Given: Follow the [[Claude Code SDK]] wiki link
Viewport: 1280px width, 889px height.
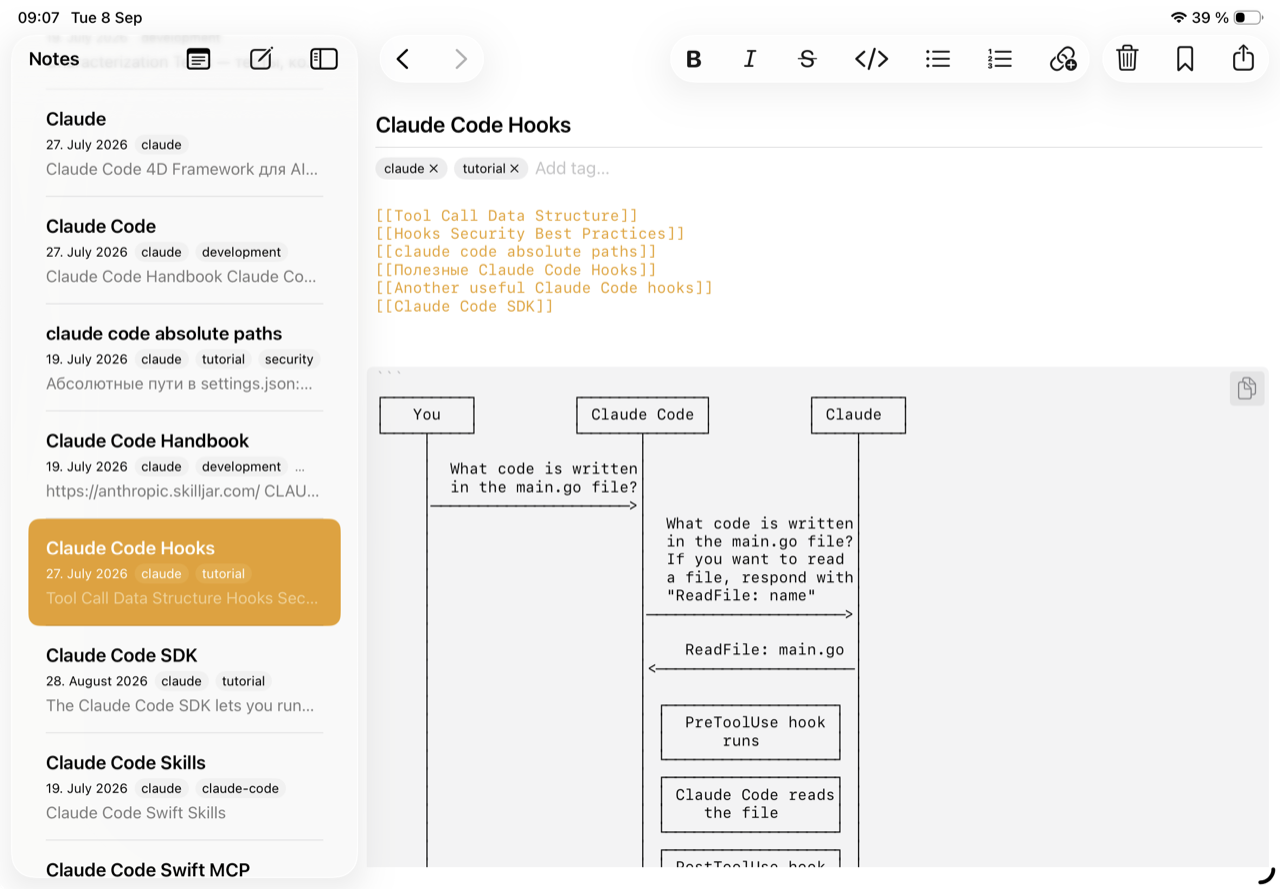Looking at the screenshot, I should (465, 306).
